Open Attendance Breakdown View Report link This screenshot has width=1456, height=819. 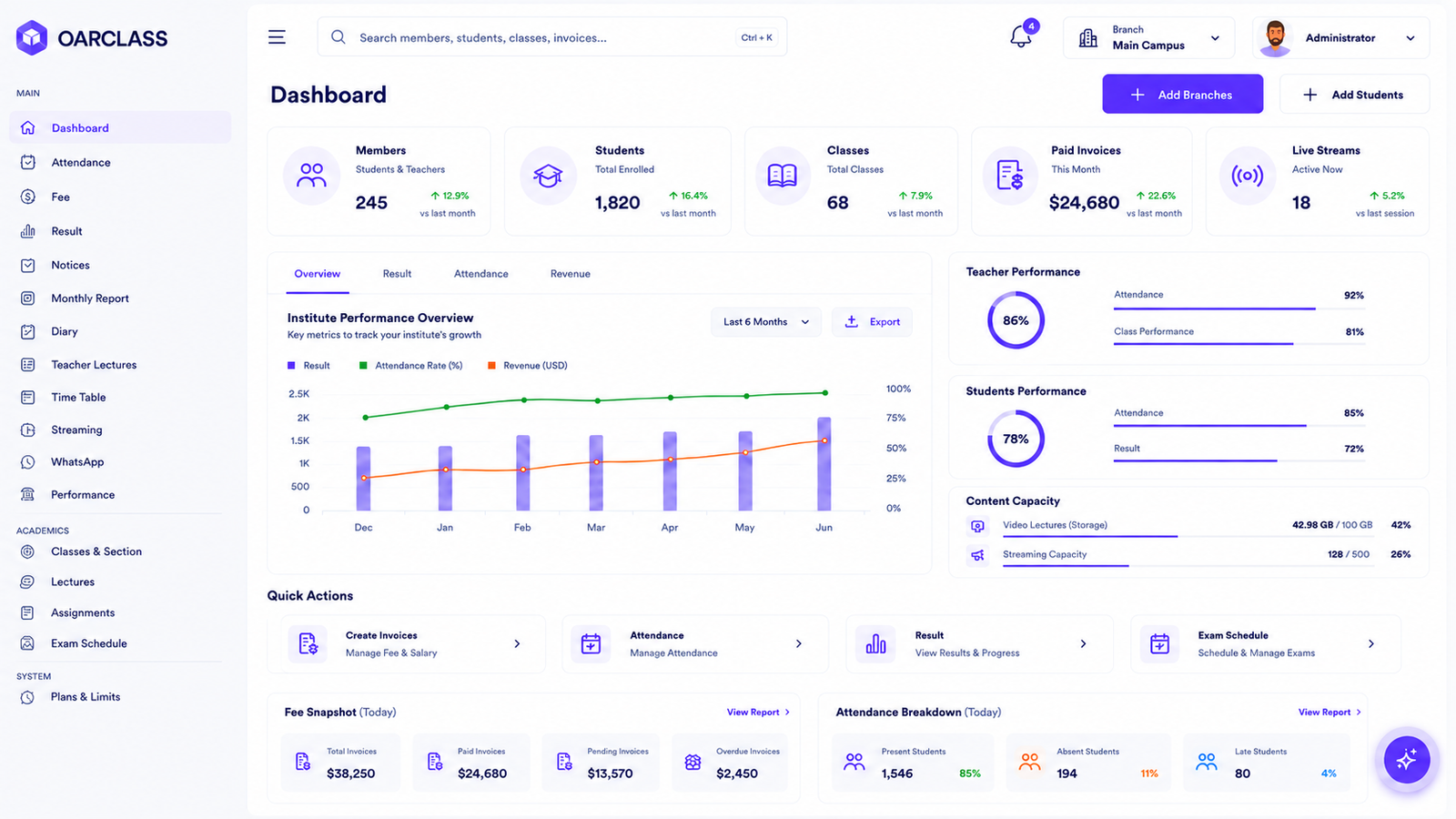click(1330, 713)
